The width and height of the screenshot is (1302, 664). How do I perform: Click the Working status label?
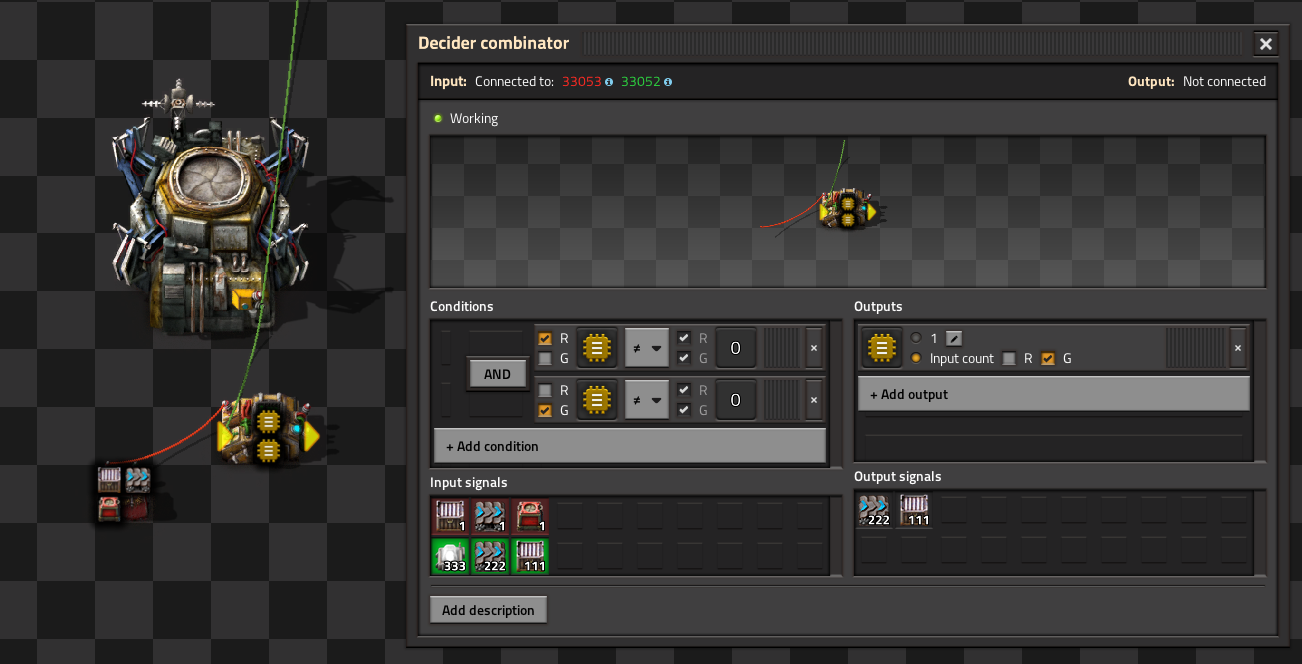pyautogui.click(x=474, y=118)
